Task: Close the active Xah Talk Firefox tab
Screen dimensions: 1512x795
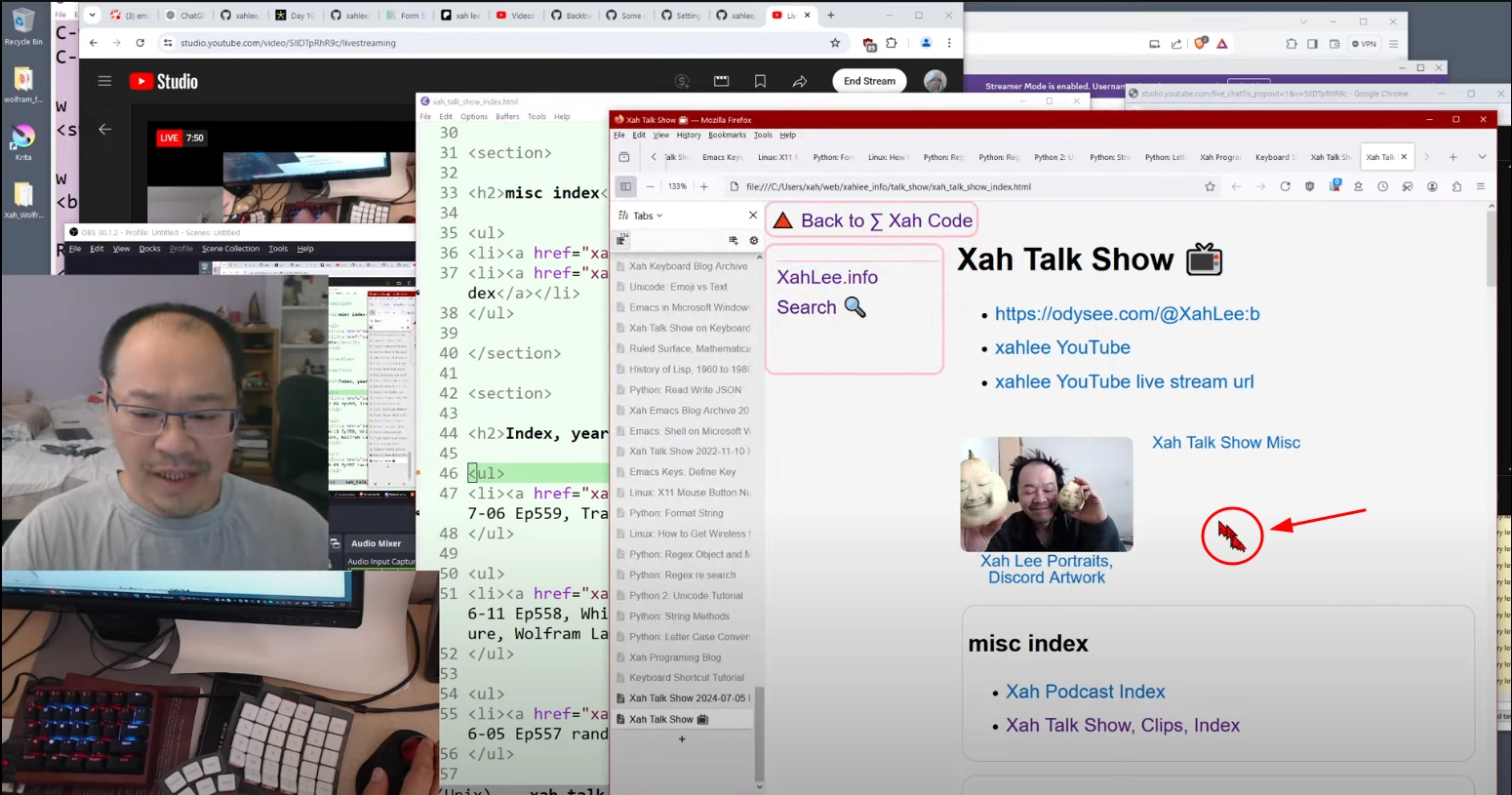Action: pos(1404,157)
